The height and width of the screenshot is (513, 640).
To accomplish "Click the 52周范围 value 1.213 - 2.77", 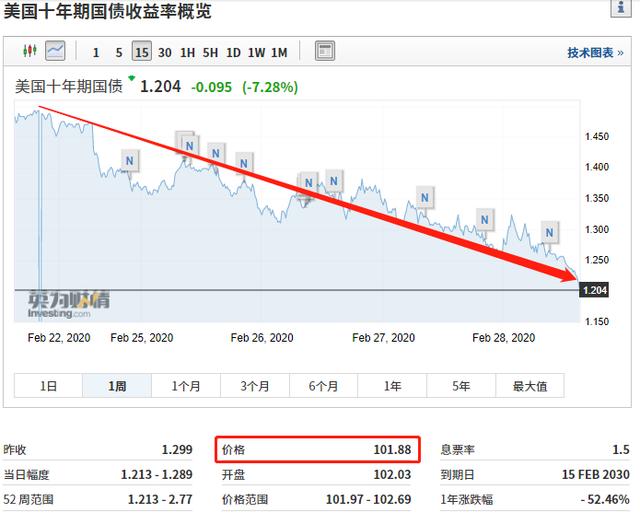I will pos(160,499).
